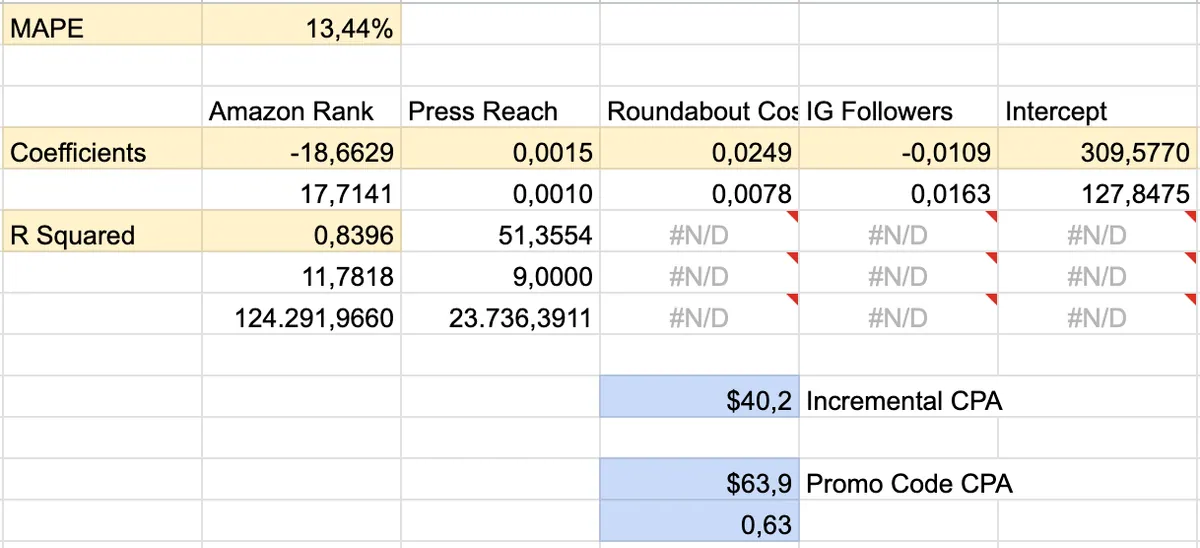Click the Incremental CPA label
Screen dimensions: 1200x548
(x=904, y=401)
